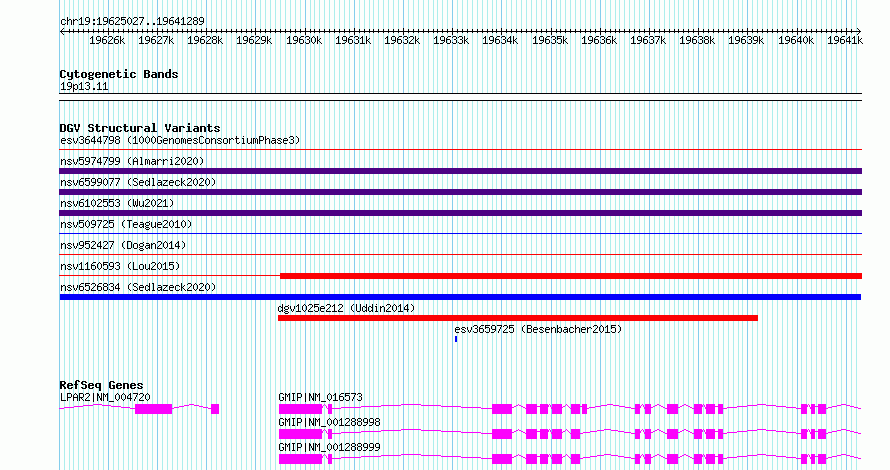
Task: Click the 19633k ruler position
Action: [x=451, y=40]
